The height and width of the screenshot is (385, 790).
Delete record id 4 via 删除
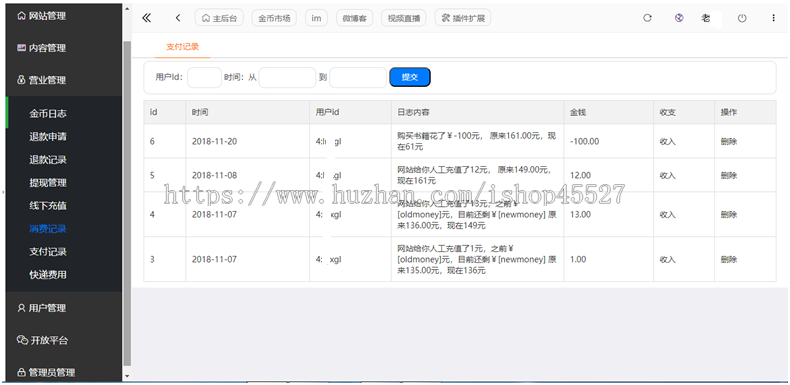[x=729, y=215]
